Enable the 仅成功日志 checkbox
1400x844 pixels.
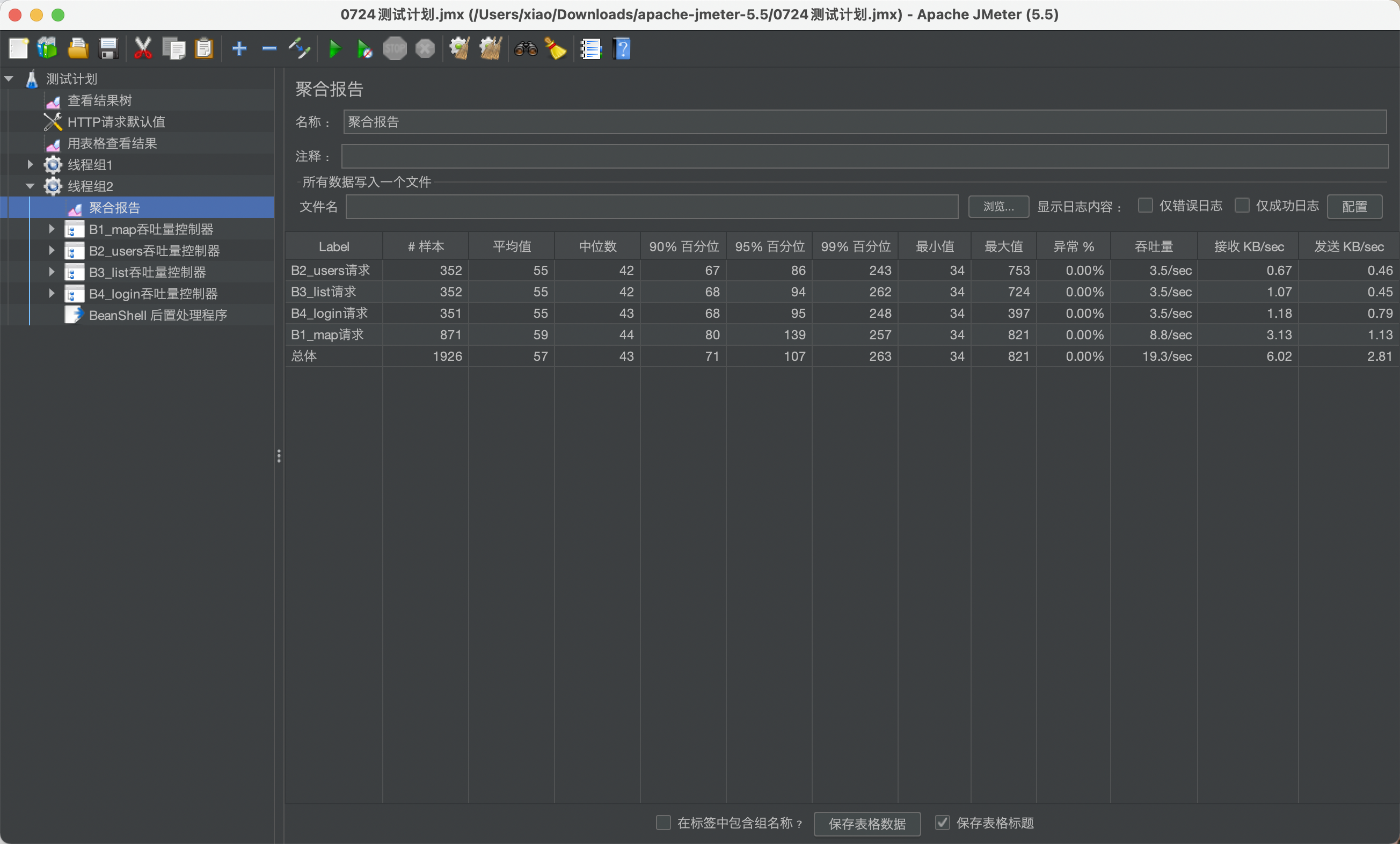point(1242,206)
